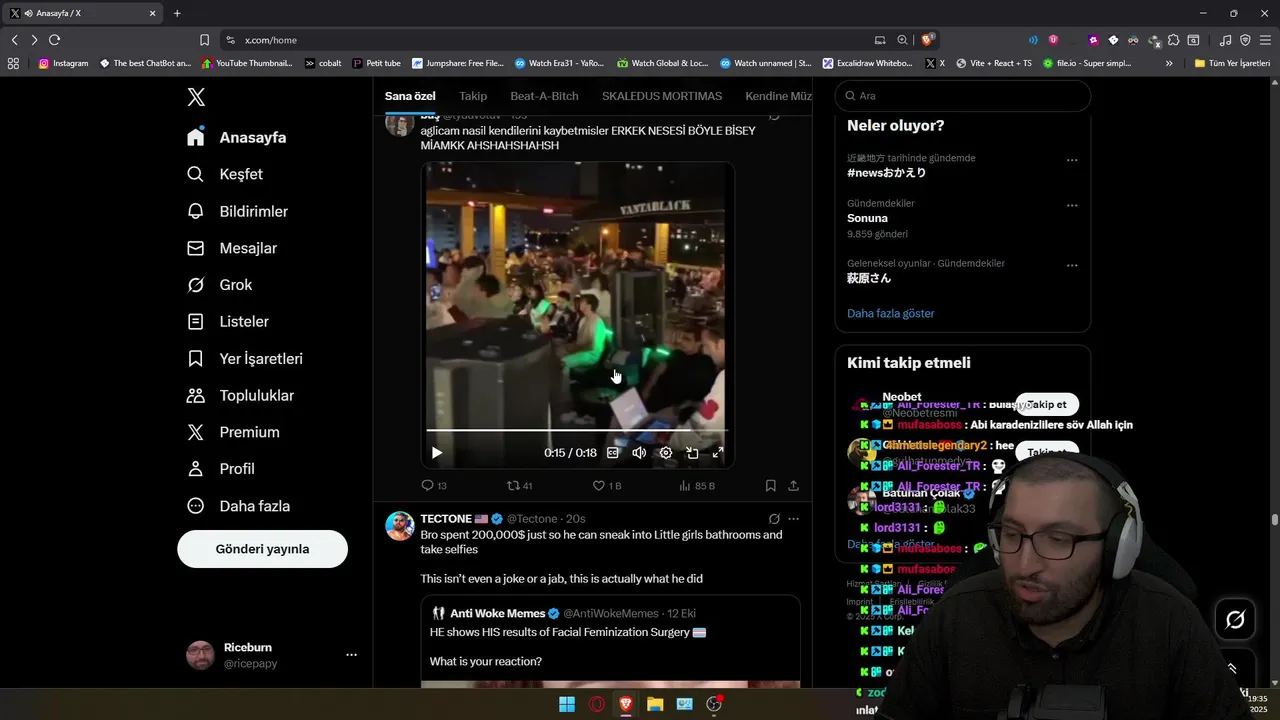Image resolution: width=1280 pixels, height=720 pixels.
Task: Reply to video post with 13 replies
Action: tap(434, 486)
